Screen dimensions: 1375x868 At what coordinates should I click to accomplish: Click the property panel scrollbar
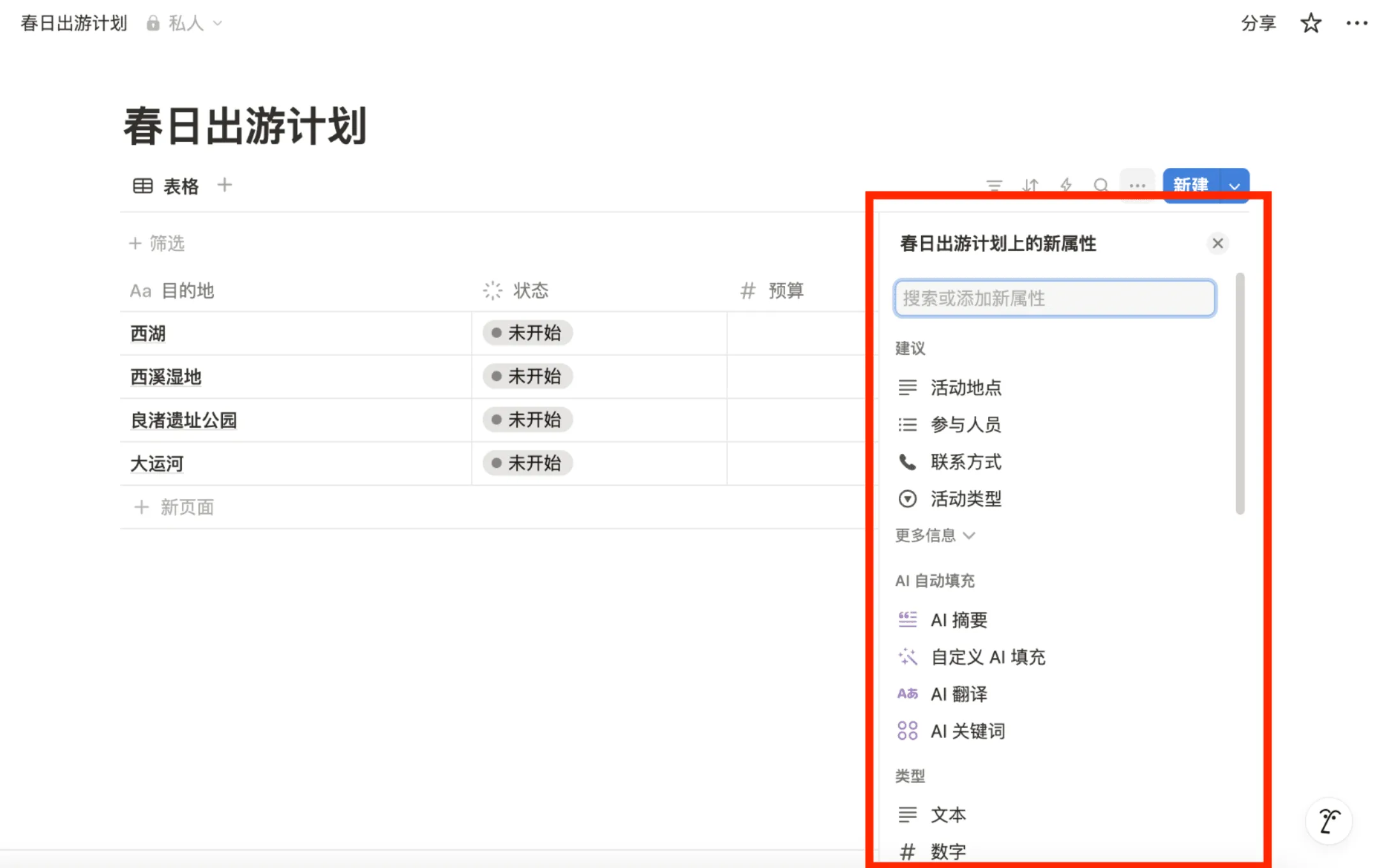coord(1240,394)
